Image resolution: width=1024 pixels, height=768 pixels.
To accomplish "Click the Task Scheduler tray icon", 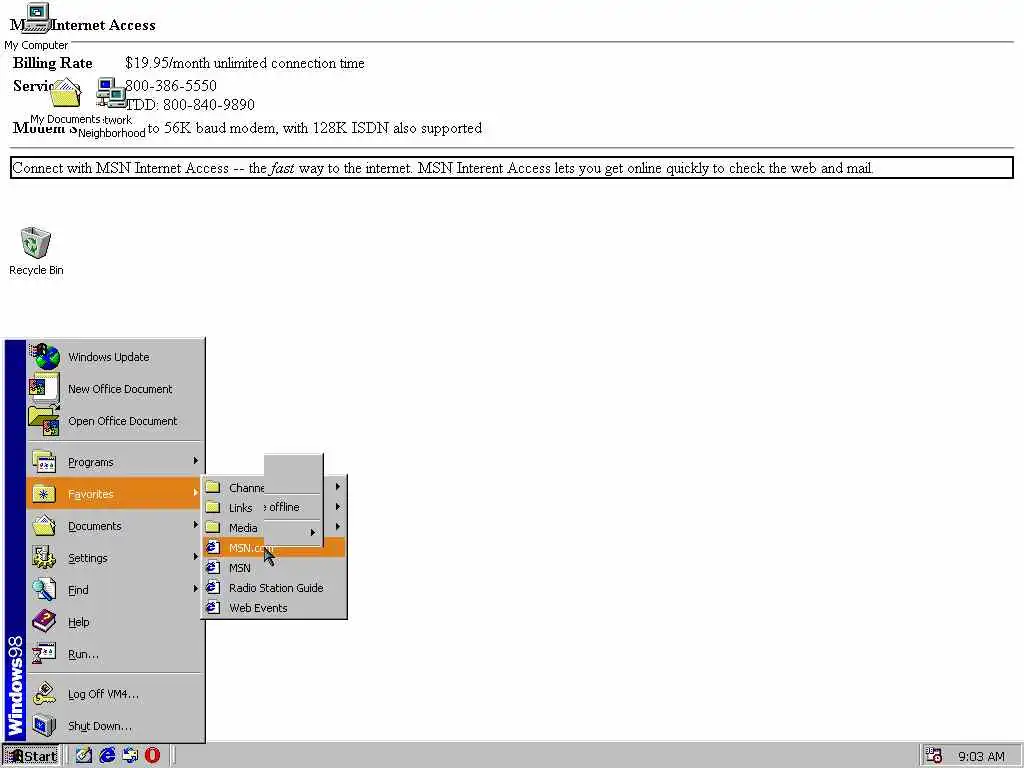I will pyautogui.click(x=934, y=756).
